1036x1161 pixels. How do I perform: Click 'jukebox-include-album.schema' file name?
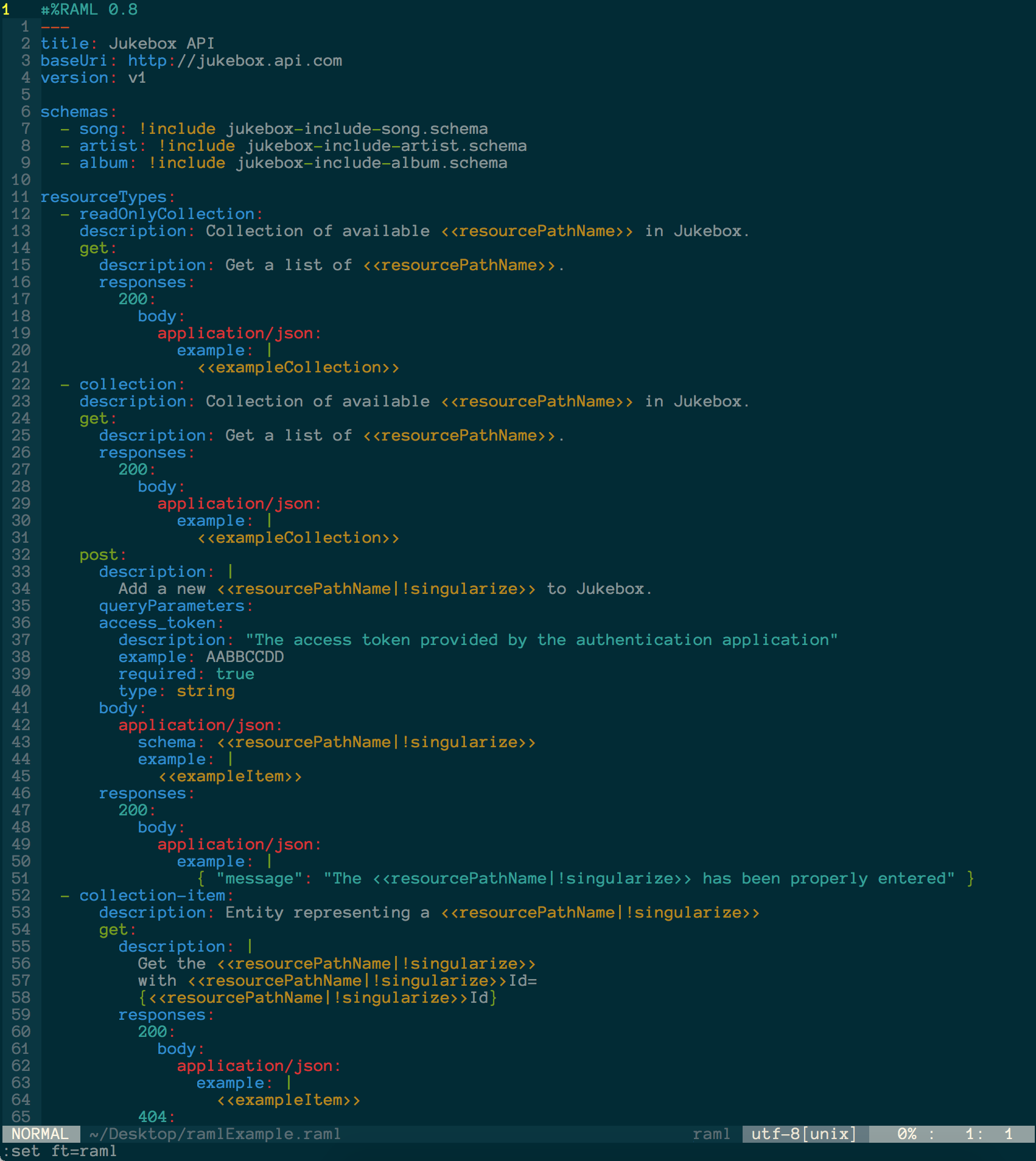coord(372,162)
